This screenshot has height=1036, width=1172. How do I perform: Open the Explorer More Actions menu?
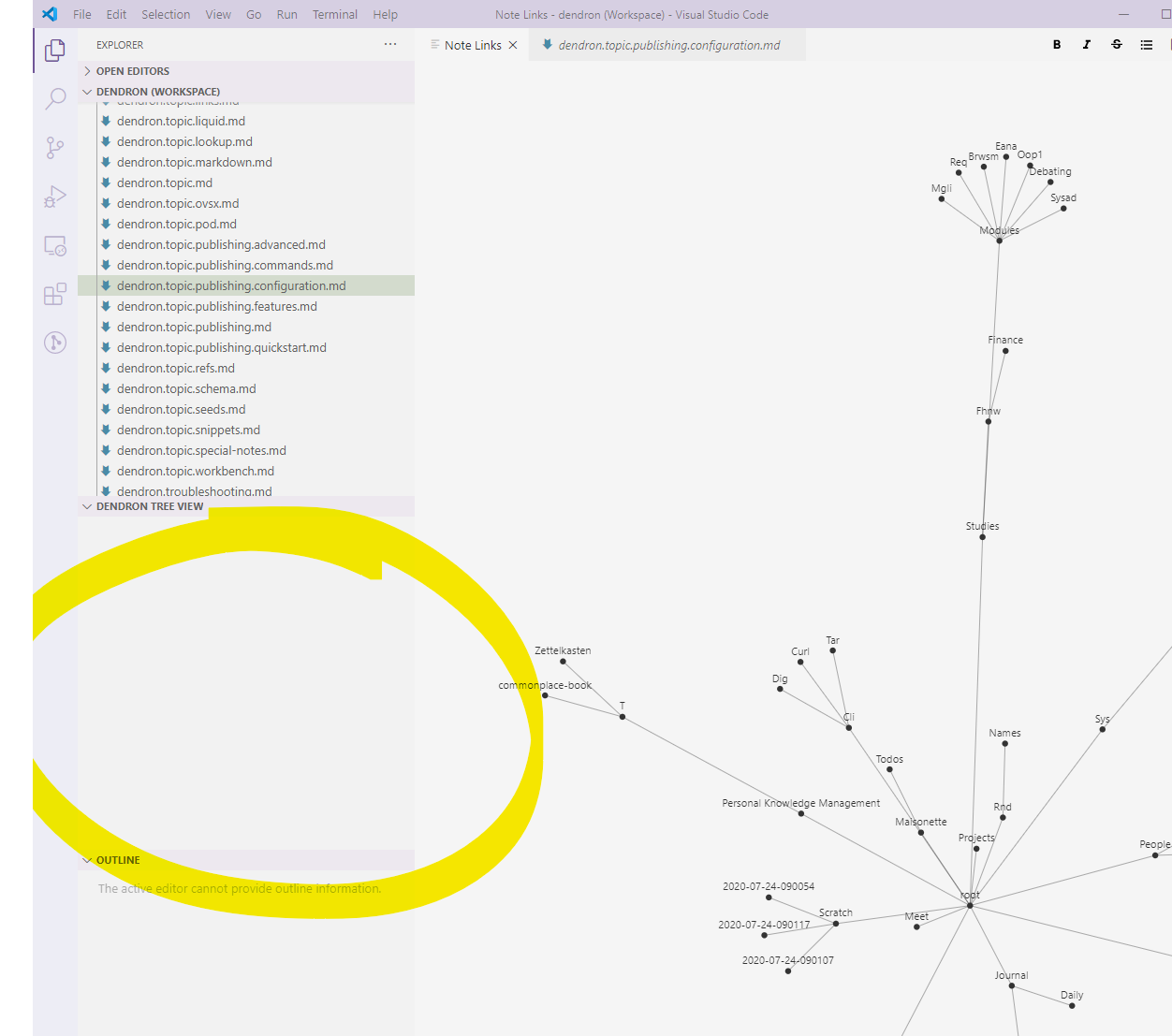click(x=390, y=44)
